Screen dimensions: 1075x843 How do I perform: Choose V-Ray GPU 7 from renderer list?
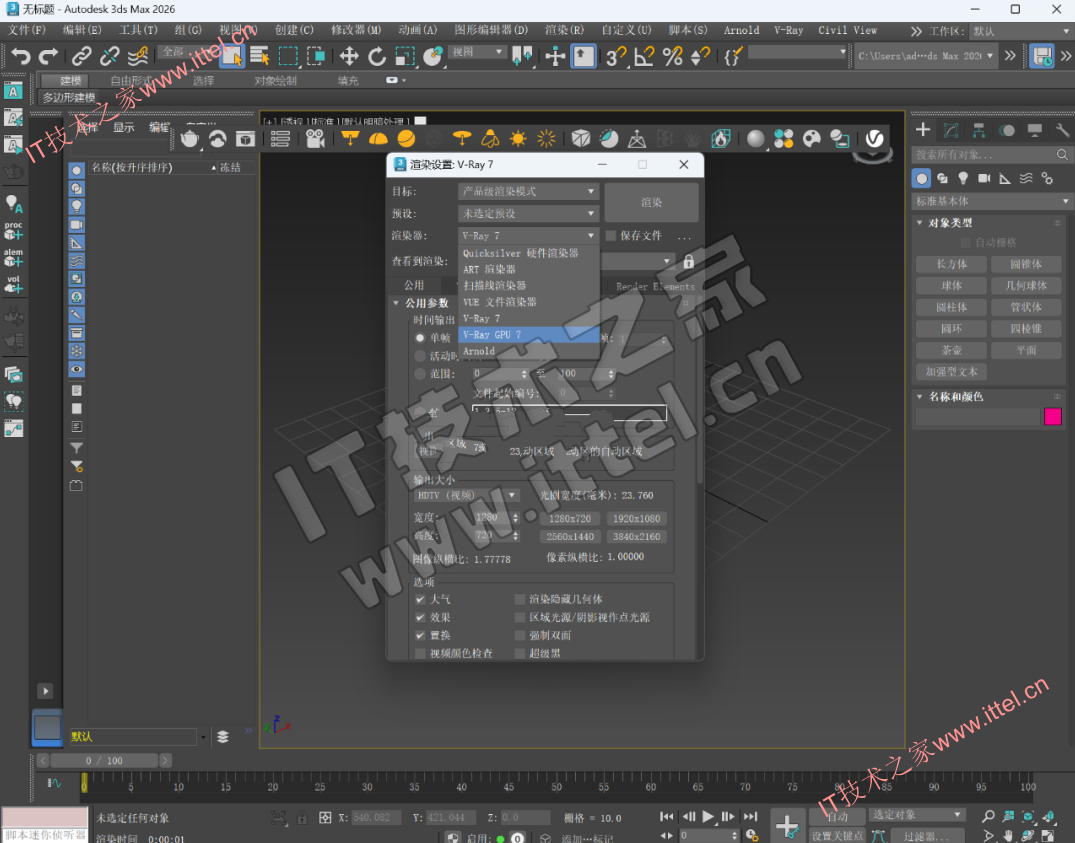pyautogui.click(x=529, y=334)
